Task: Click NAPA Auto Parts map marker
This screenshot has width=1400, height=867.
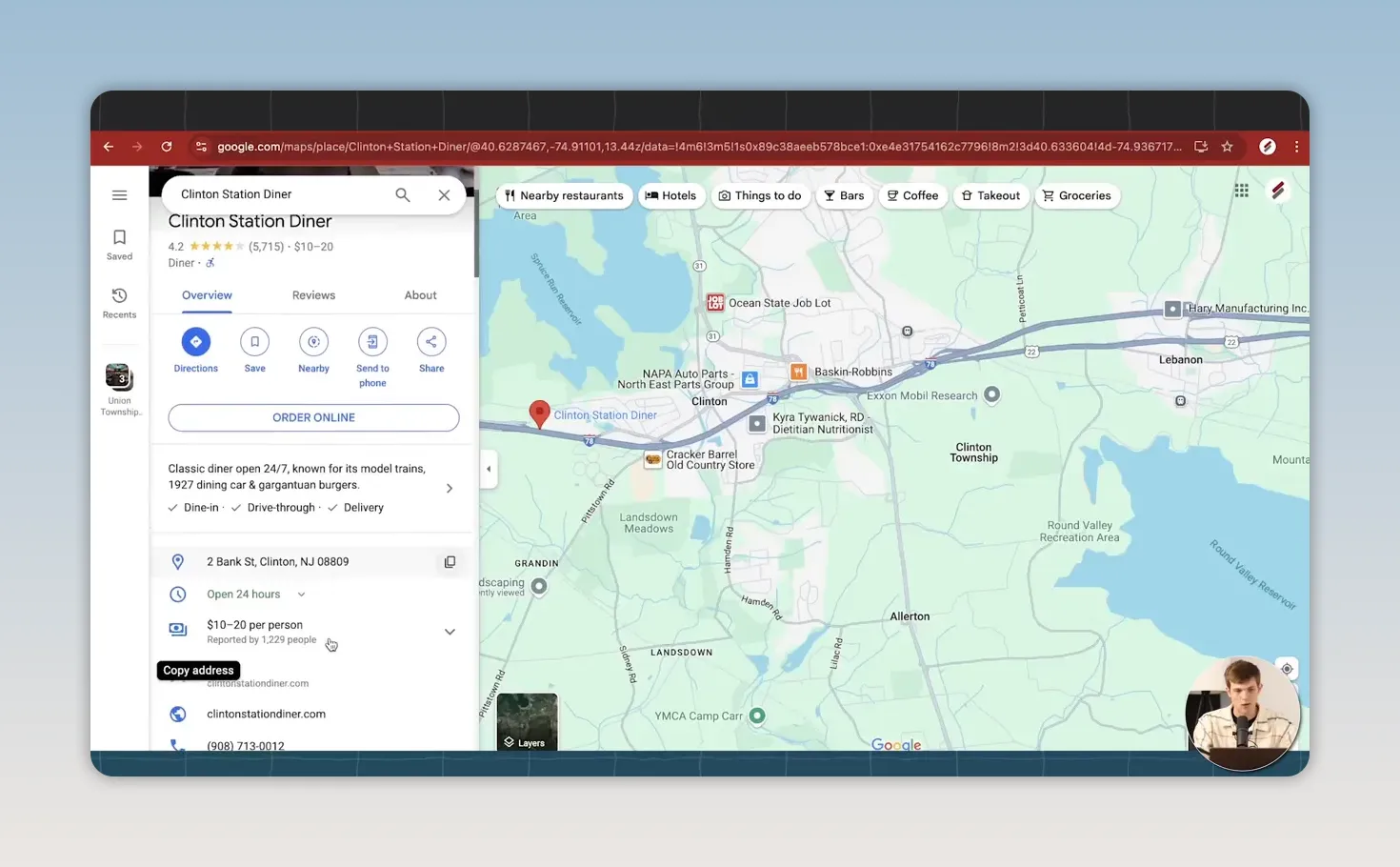Action: click(750, 379)
